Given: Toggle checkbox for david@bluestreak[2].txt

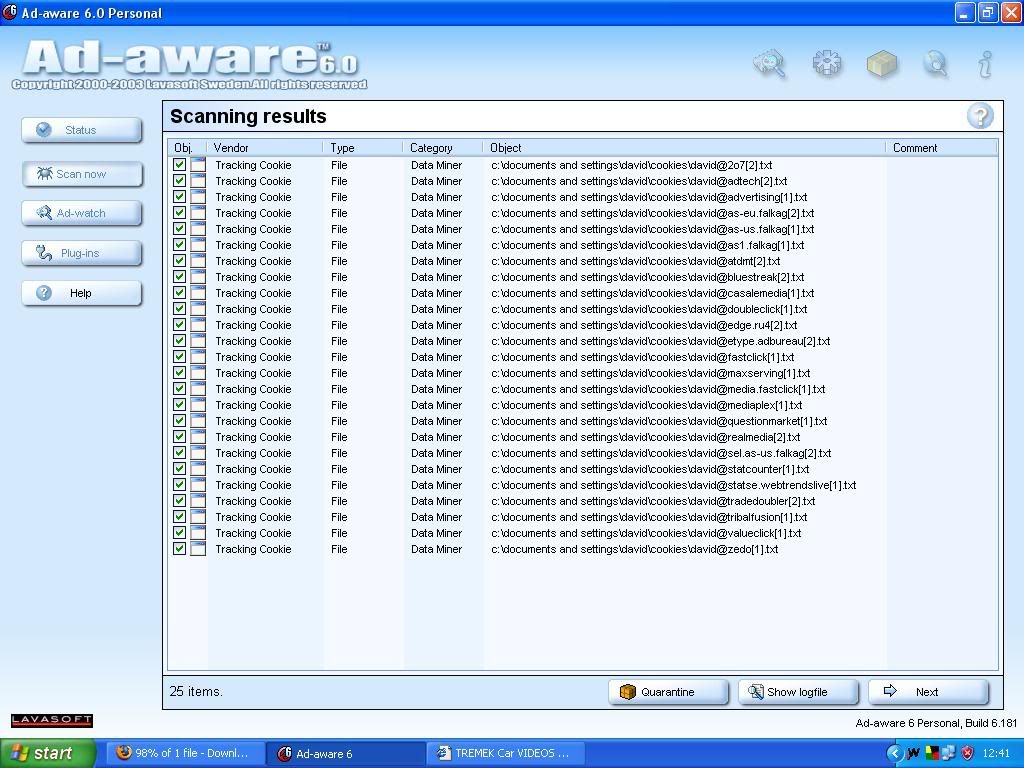Looking at the screenshot, I should 180,277.
